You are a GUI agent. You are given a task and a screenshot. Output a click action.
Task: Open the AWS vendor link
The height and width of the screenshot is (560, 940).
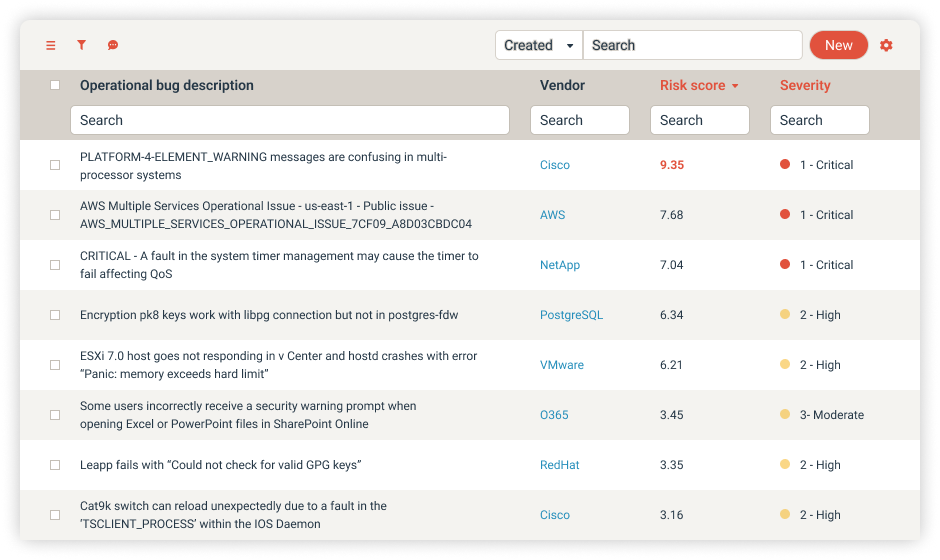coord(552,215)
